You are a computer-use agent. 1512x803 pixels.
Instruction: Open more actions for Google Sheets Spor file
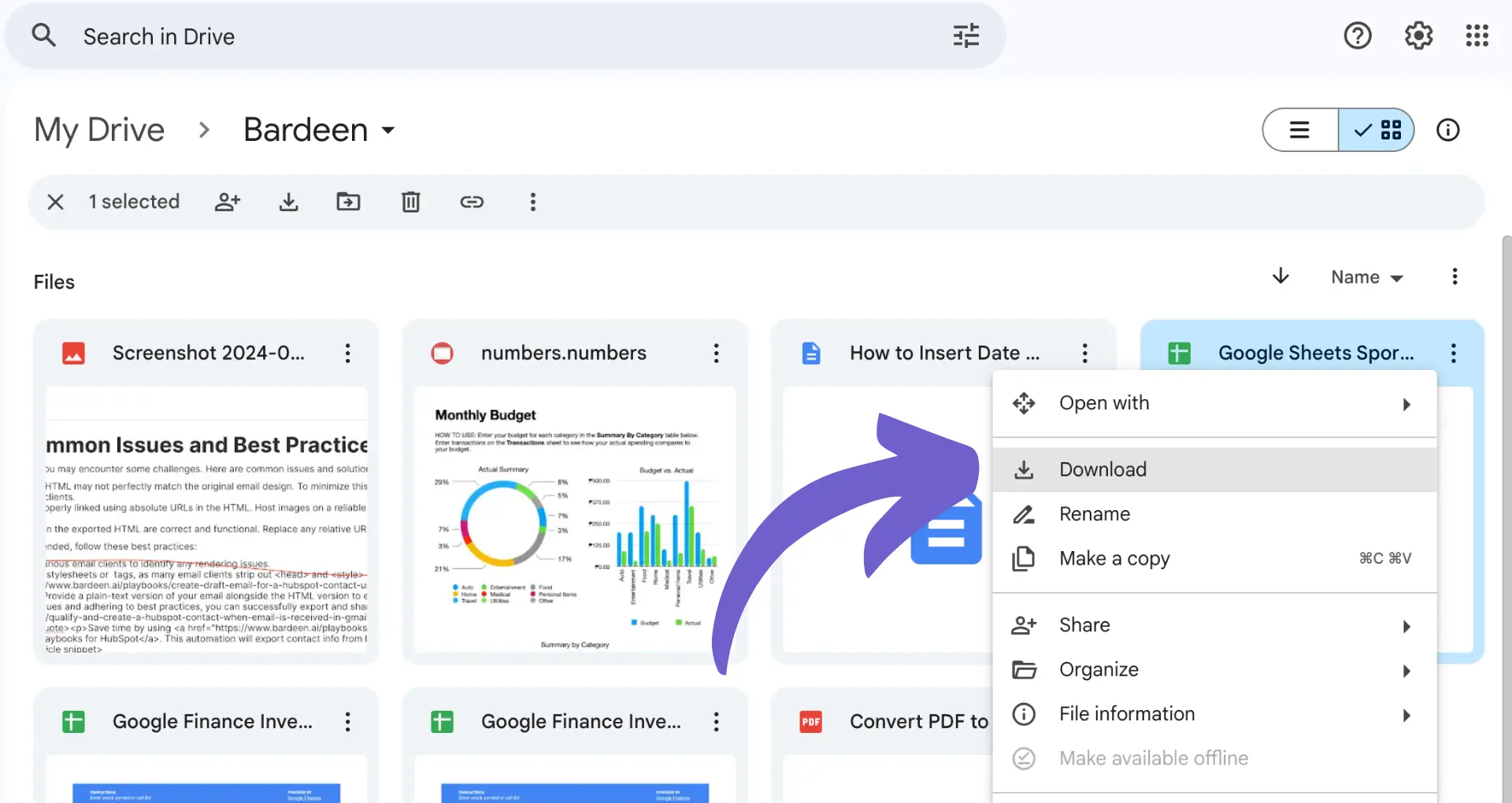tap(1453, 353)
